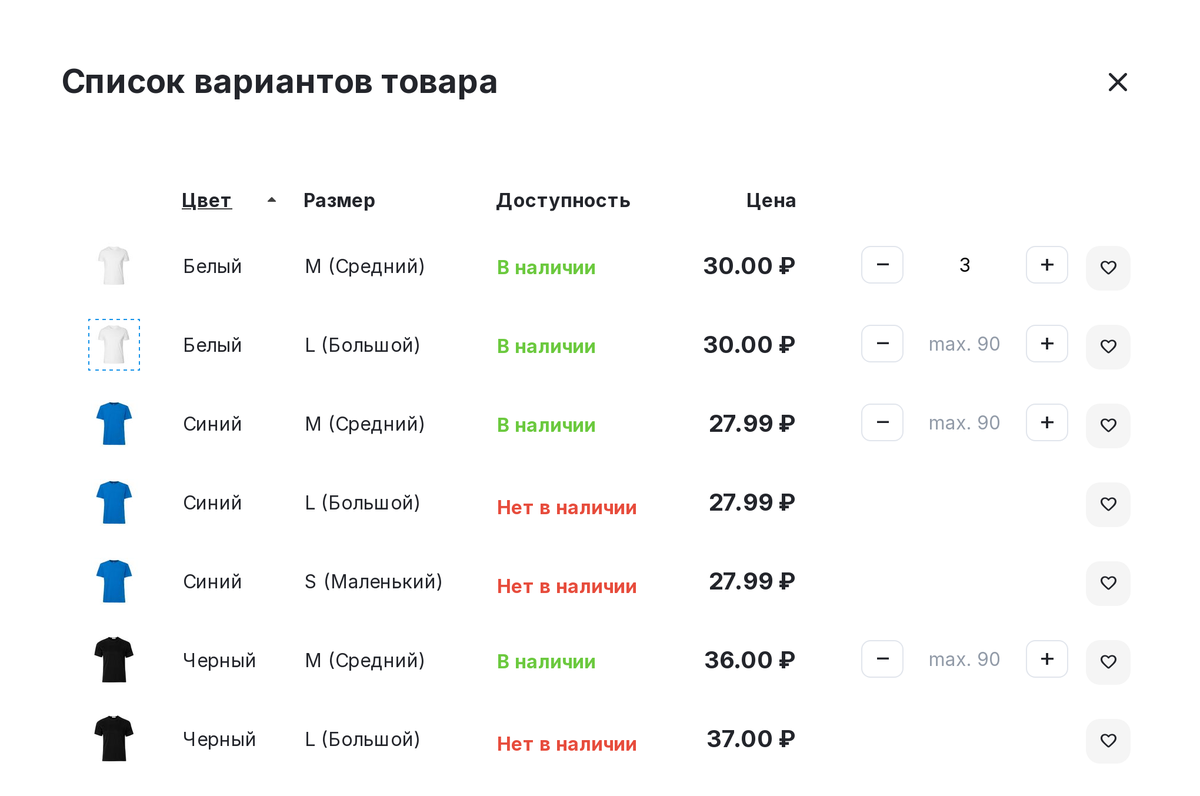Focus the quantity field for Черный M (Средний)
This screenshot has height=796, width=1200.
(x=965, y=659)
